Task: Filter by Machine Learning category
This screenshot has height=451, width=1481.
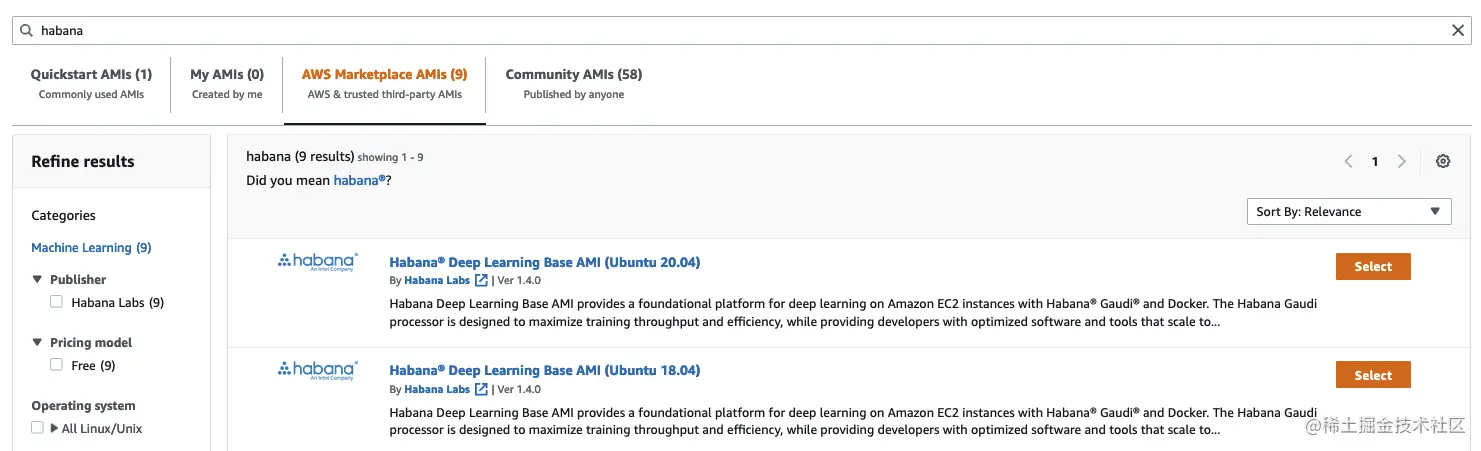Action: pos(91,248)
